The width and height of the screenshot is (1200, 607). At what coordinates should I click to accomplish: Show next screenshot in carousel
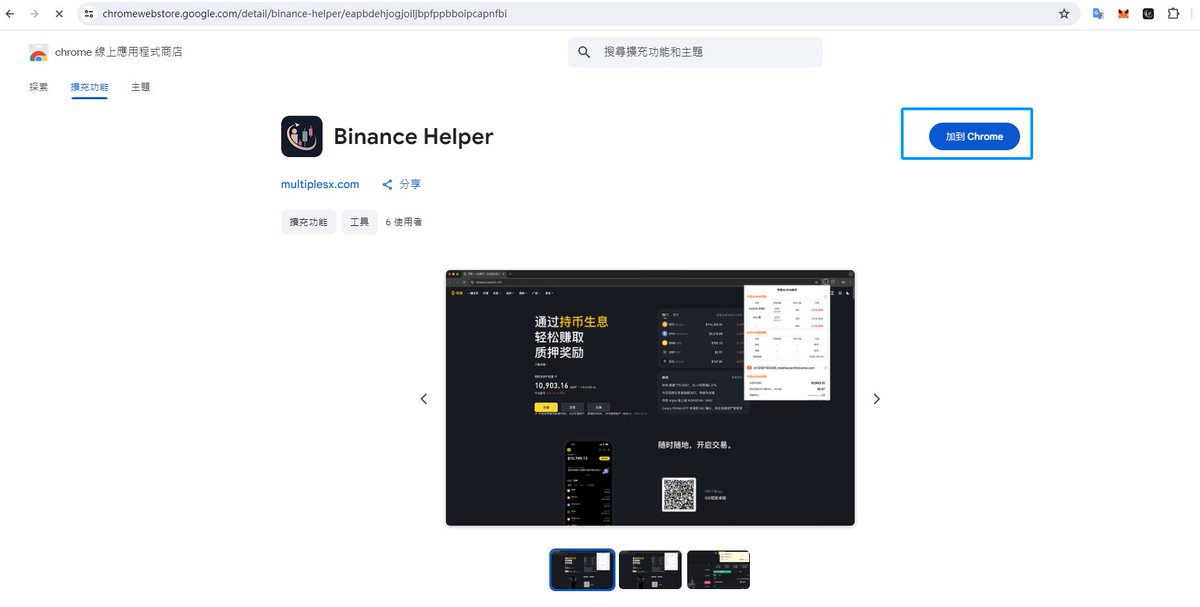coord(876,399)
